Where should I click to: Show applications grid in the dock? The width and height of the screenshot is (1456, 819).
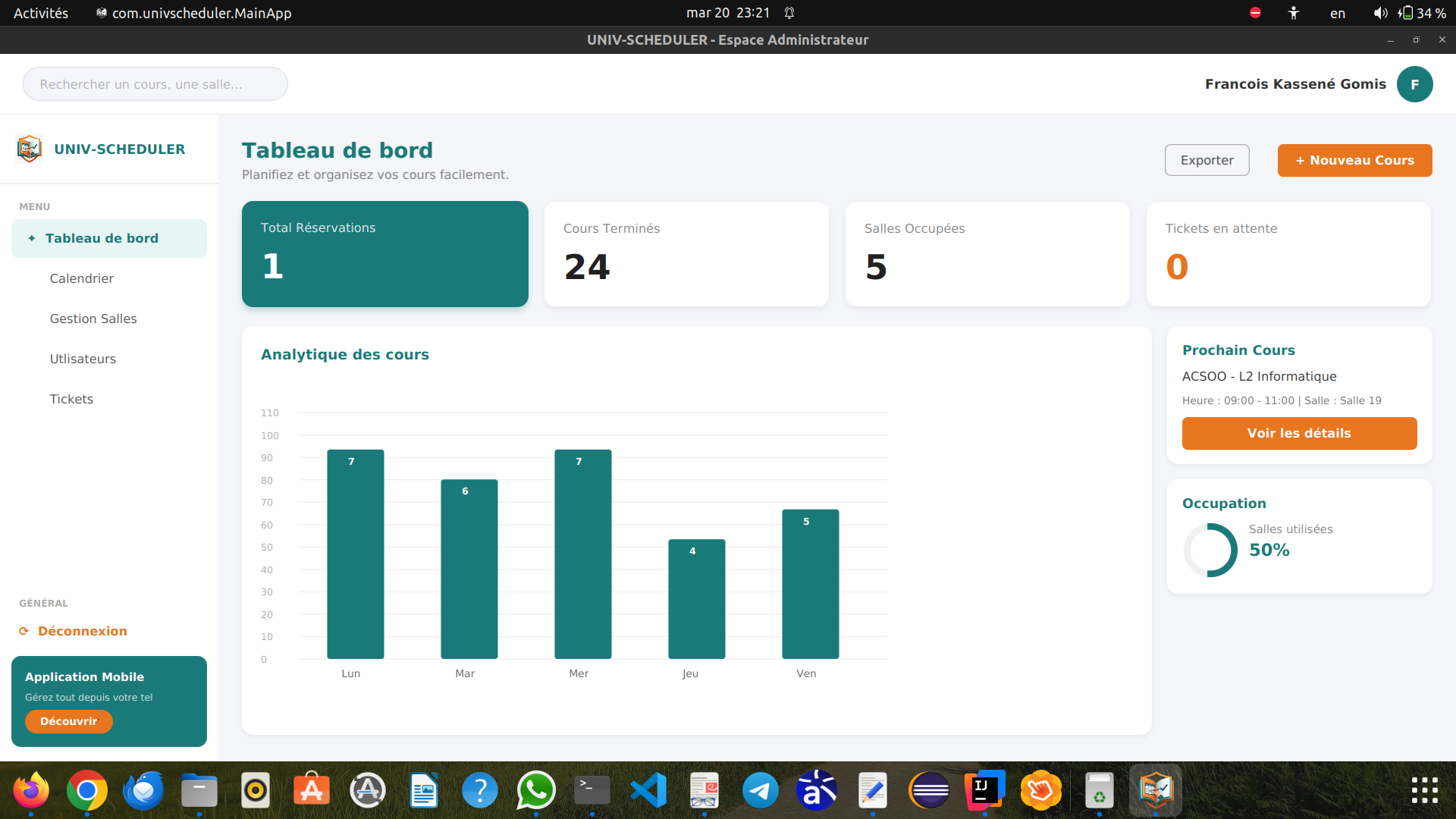(x=1425, y=790)
